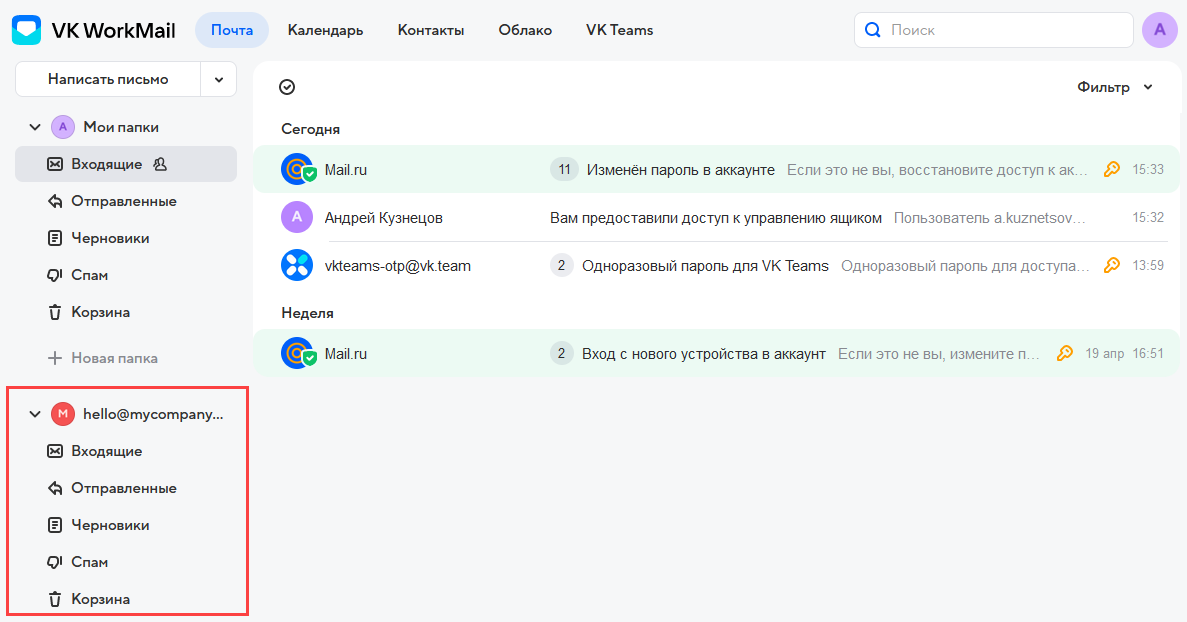Open dropdown arrow next to Написать письмо

pyautogui.click(x=219, y=80)
